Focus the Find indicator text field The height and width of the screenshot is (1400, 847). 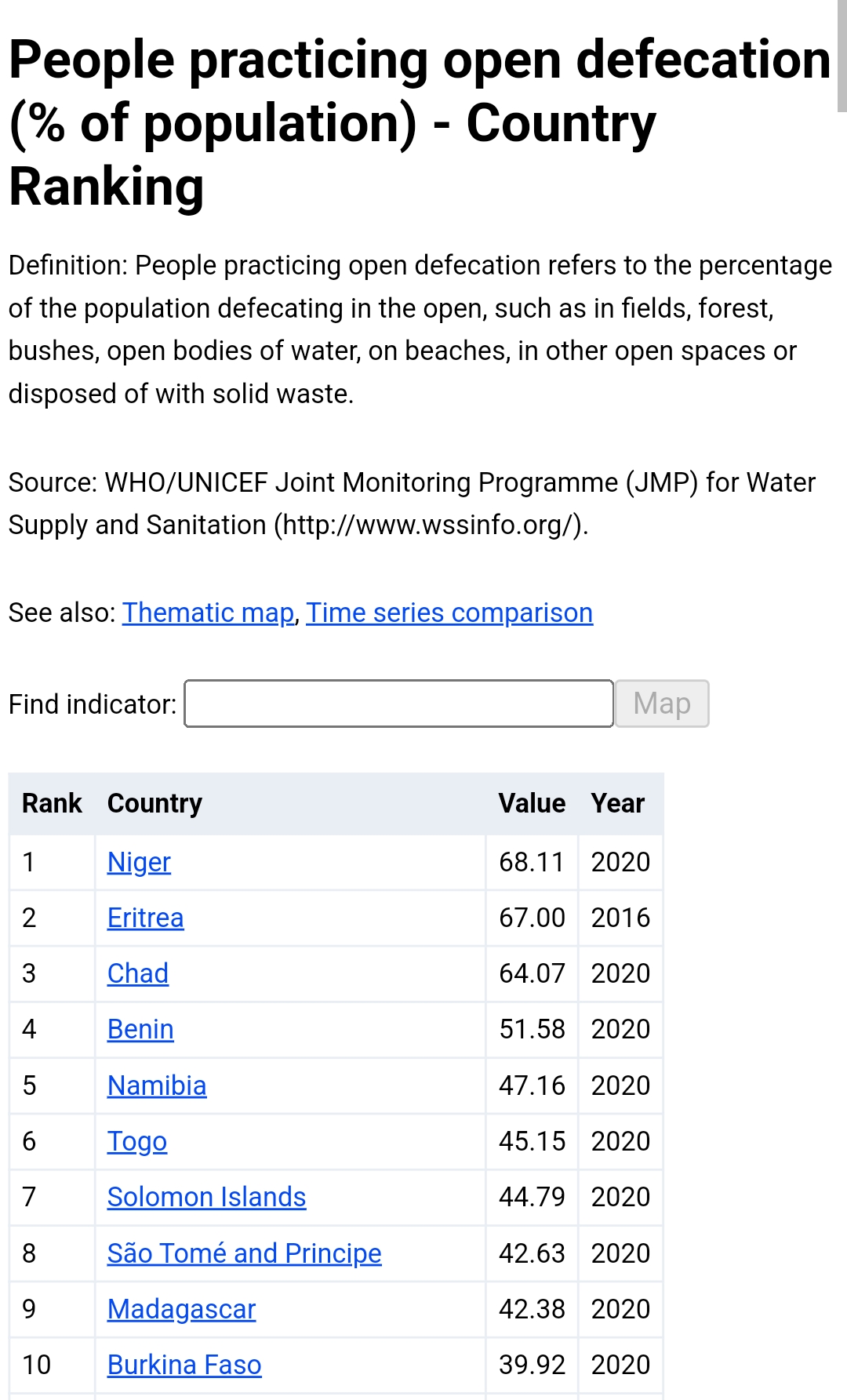(398, 704)
